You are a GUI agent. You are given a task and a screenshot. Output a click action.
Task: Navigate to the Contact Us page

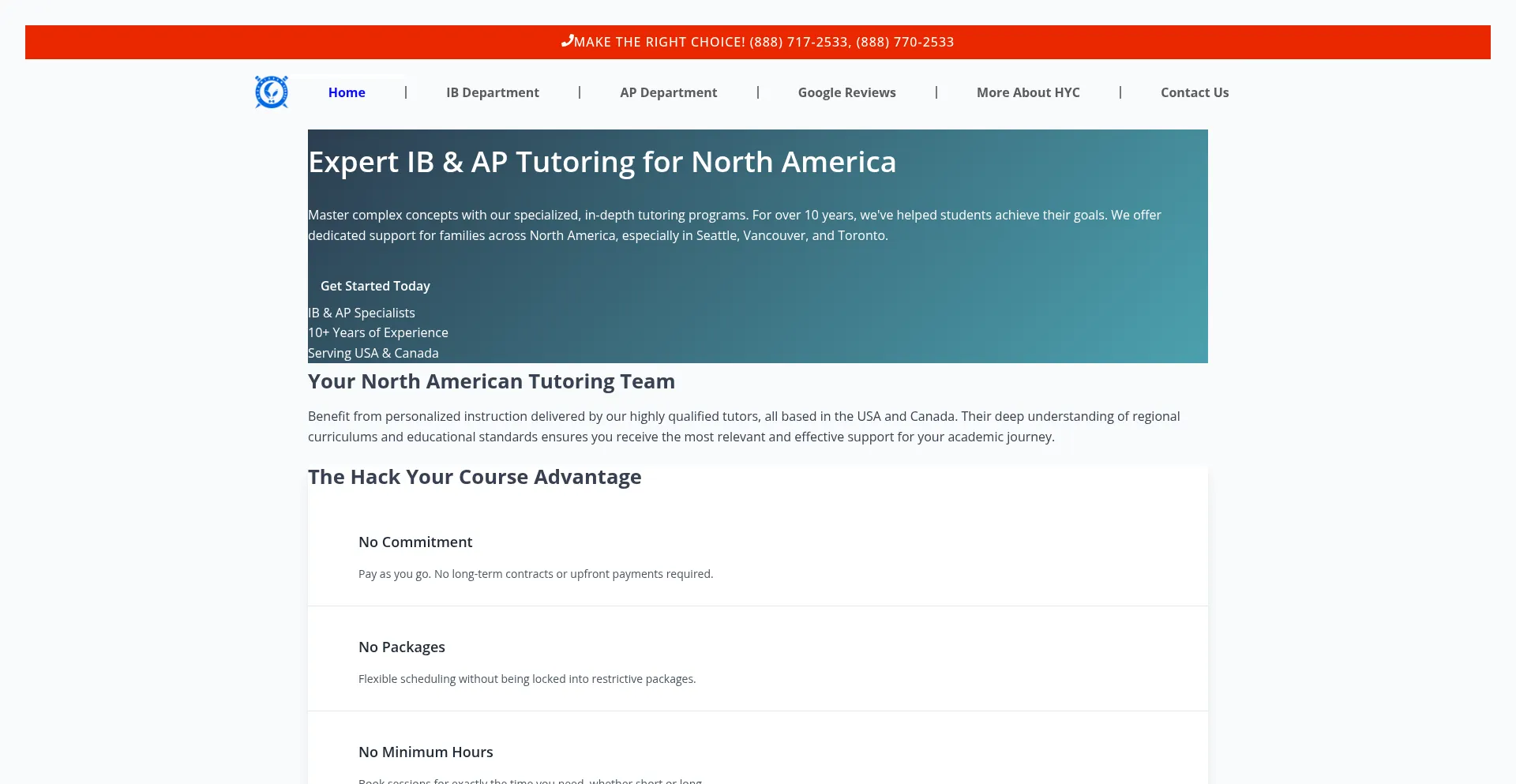[x=1194, y=92]
